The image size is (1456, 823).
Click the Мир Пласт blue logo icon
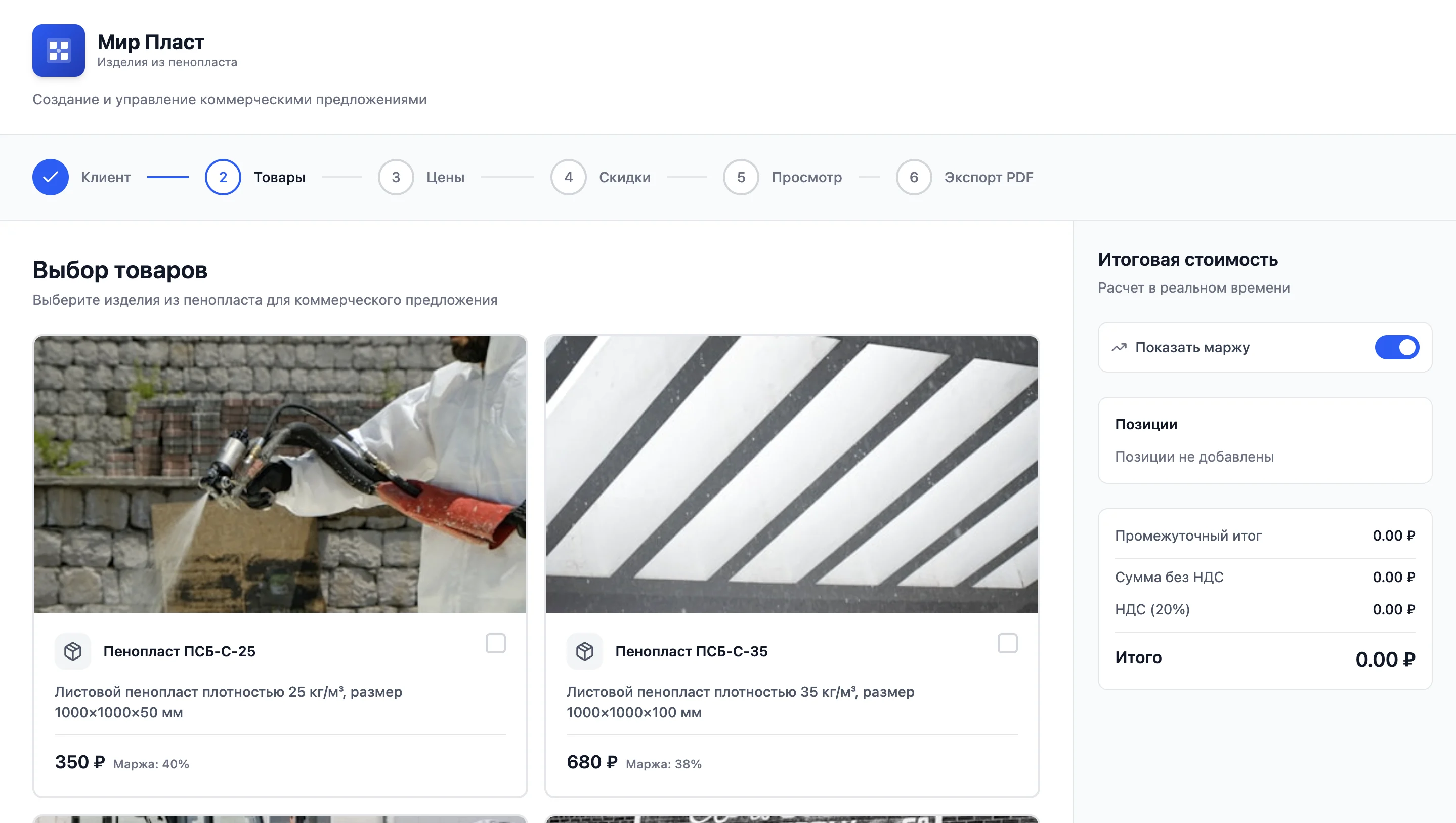tap(58, 50)
